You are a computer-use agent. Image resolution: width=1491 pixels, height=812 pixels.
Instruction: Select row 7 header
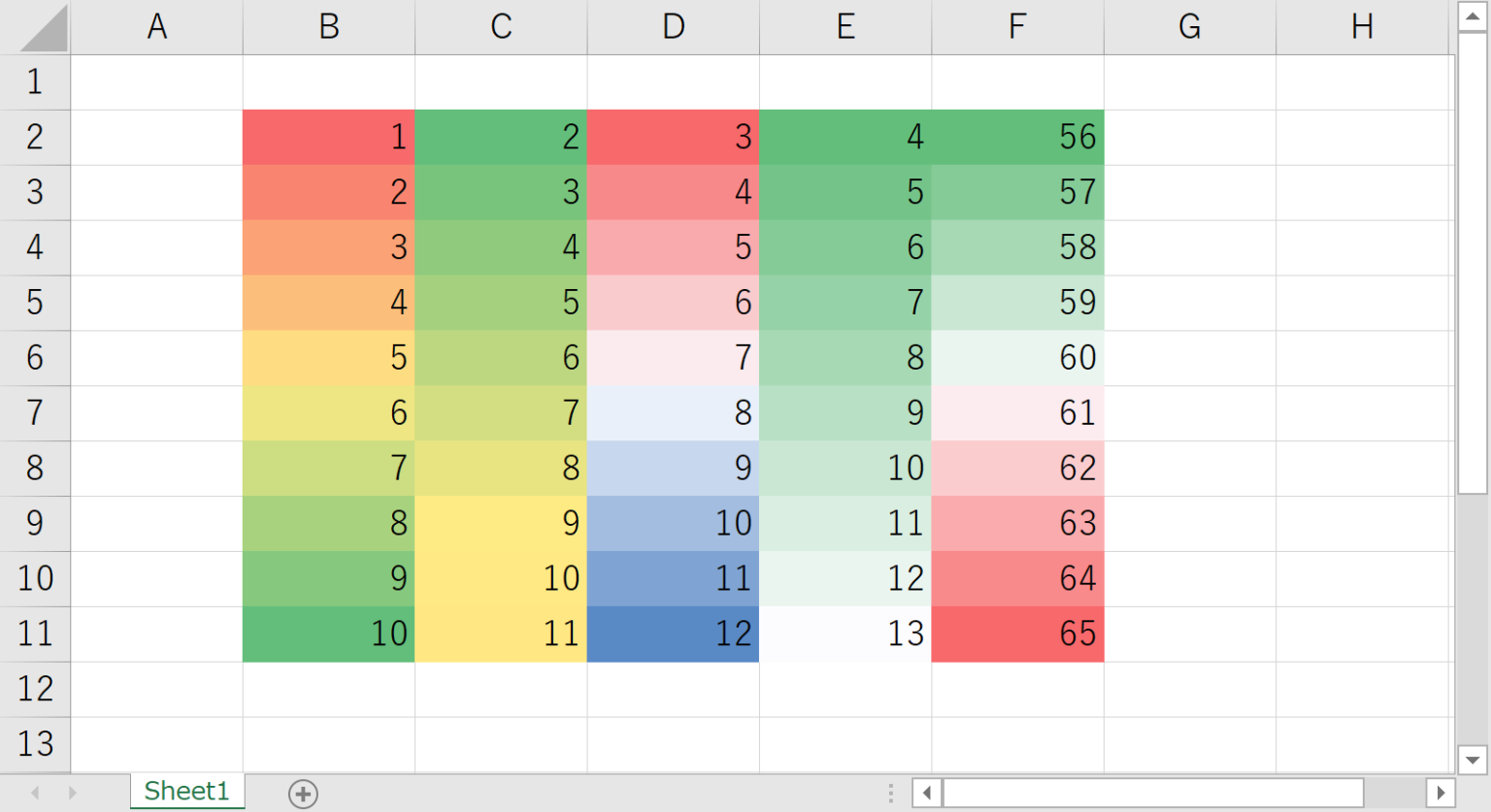pos(35,413)
